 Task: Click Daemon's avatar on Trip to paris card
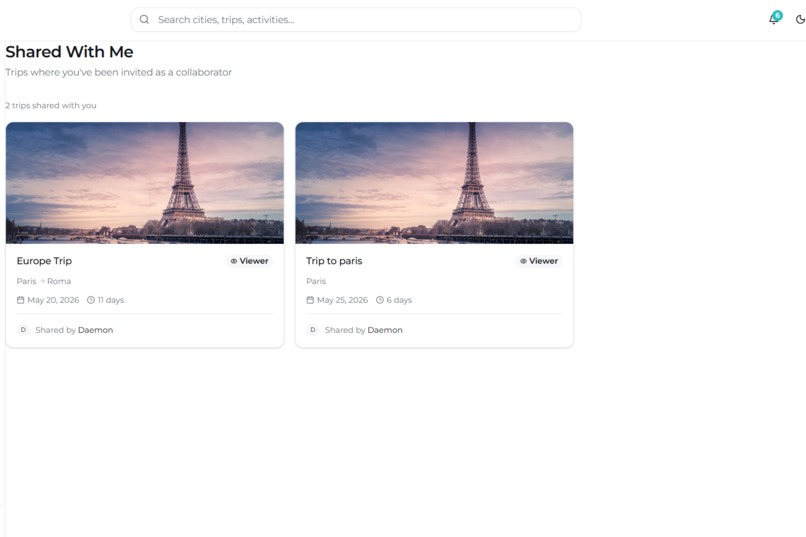[313, 330]
